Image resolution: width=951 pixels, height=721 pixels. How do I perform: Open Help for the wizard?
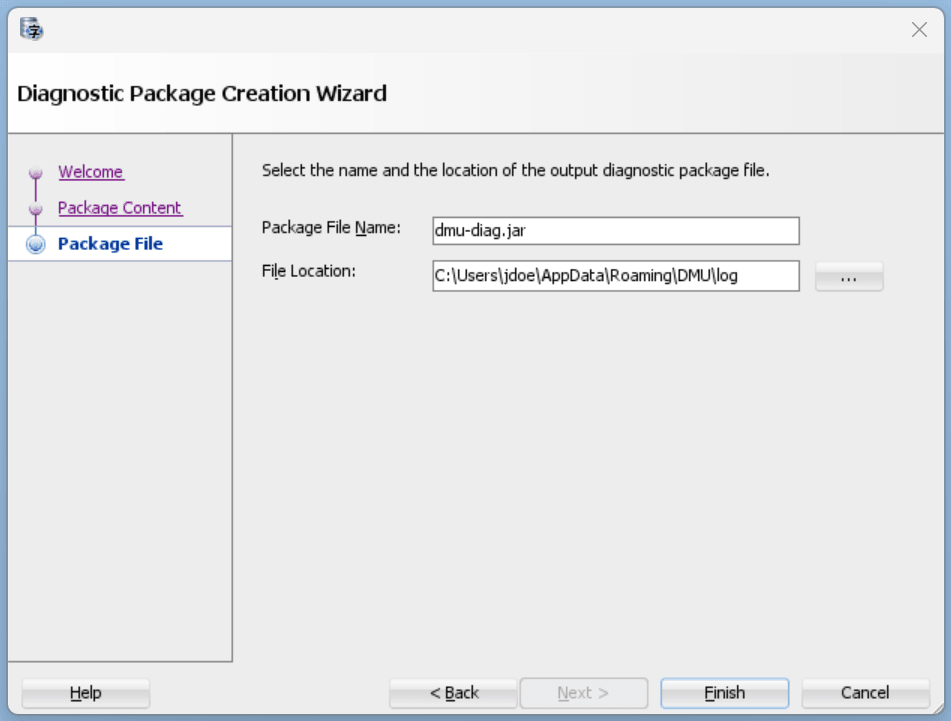(x=86, y=692)
